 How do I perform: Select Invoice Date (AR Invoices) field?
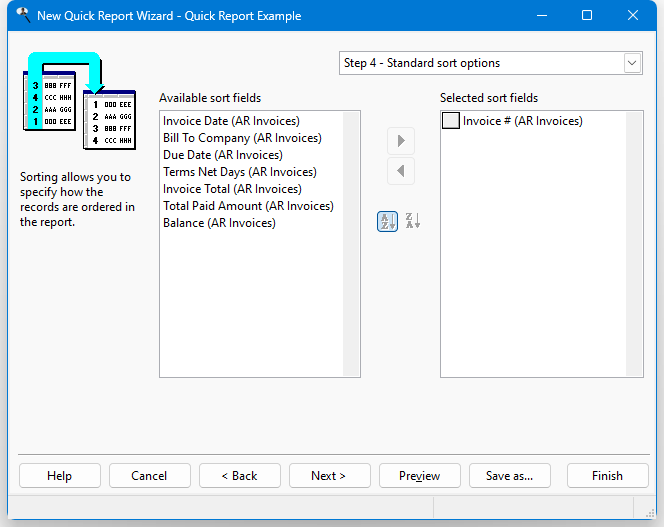[x=231, y=121]
